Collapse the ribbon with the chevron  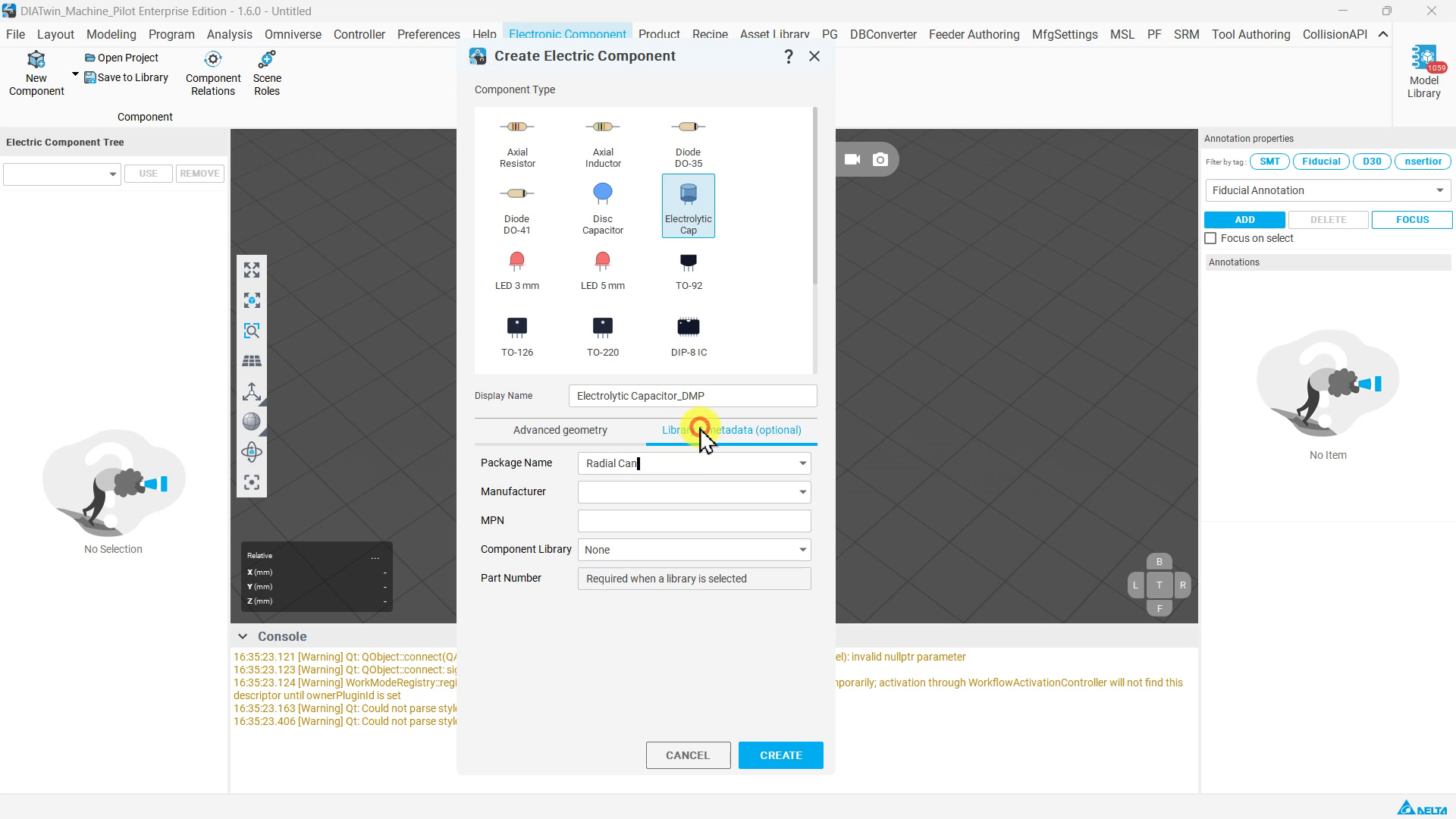point(1383,34)
